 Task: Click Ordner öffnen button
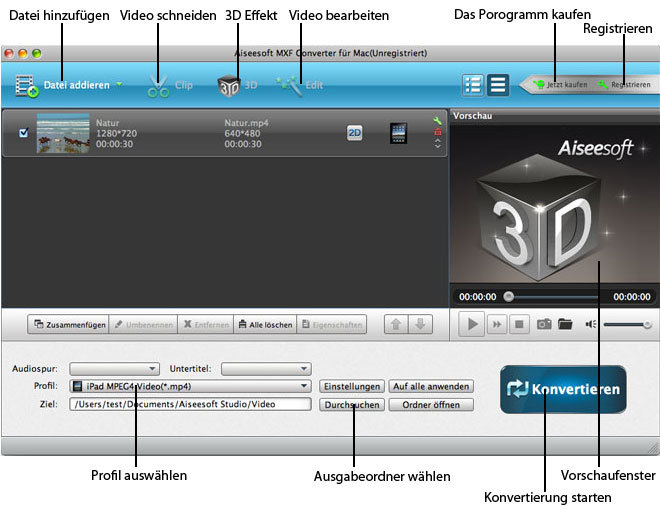coord(431,405)
